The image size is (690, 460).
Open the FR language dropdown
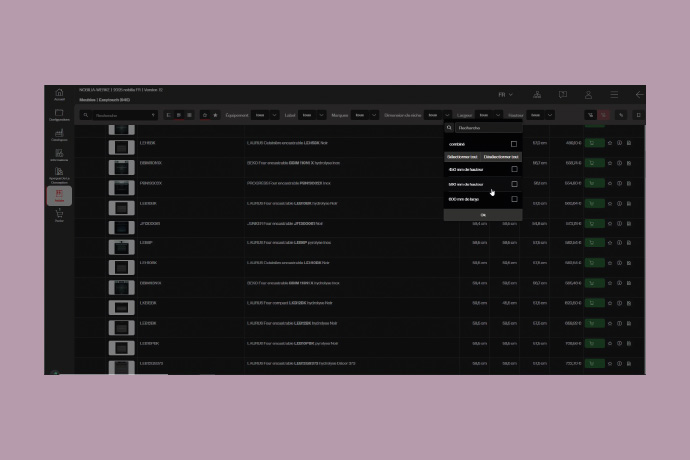(505, 95)
